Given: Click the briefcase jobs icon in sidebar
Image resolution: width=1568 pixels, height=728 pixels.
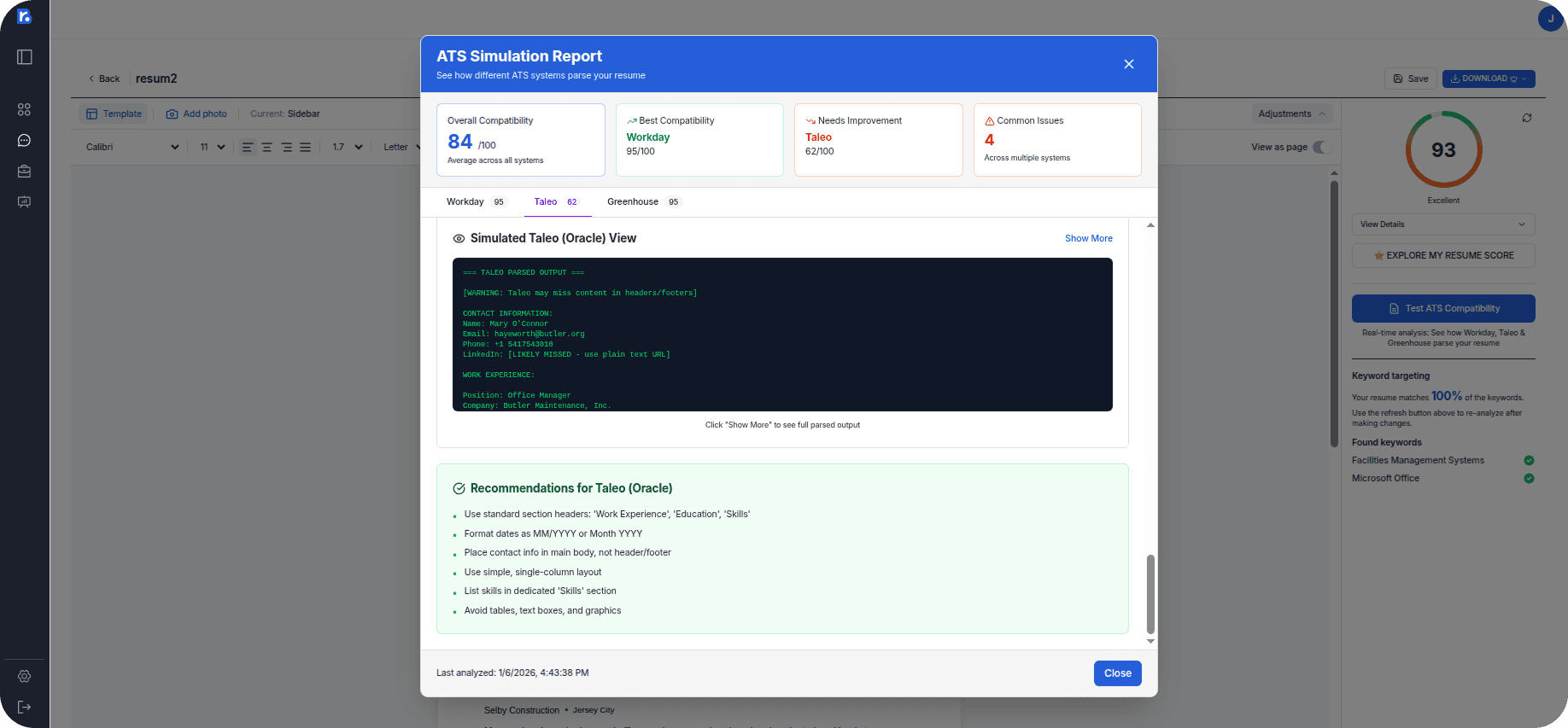Looking at the screenshot, I should coord(24,172).
